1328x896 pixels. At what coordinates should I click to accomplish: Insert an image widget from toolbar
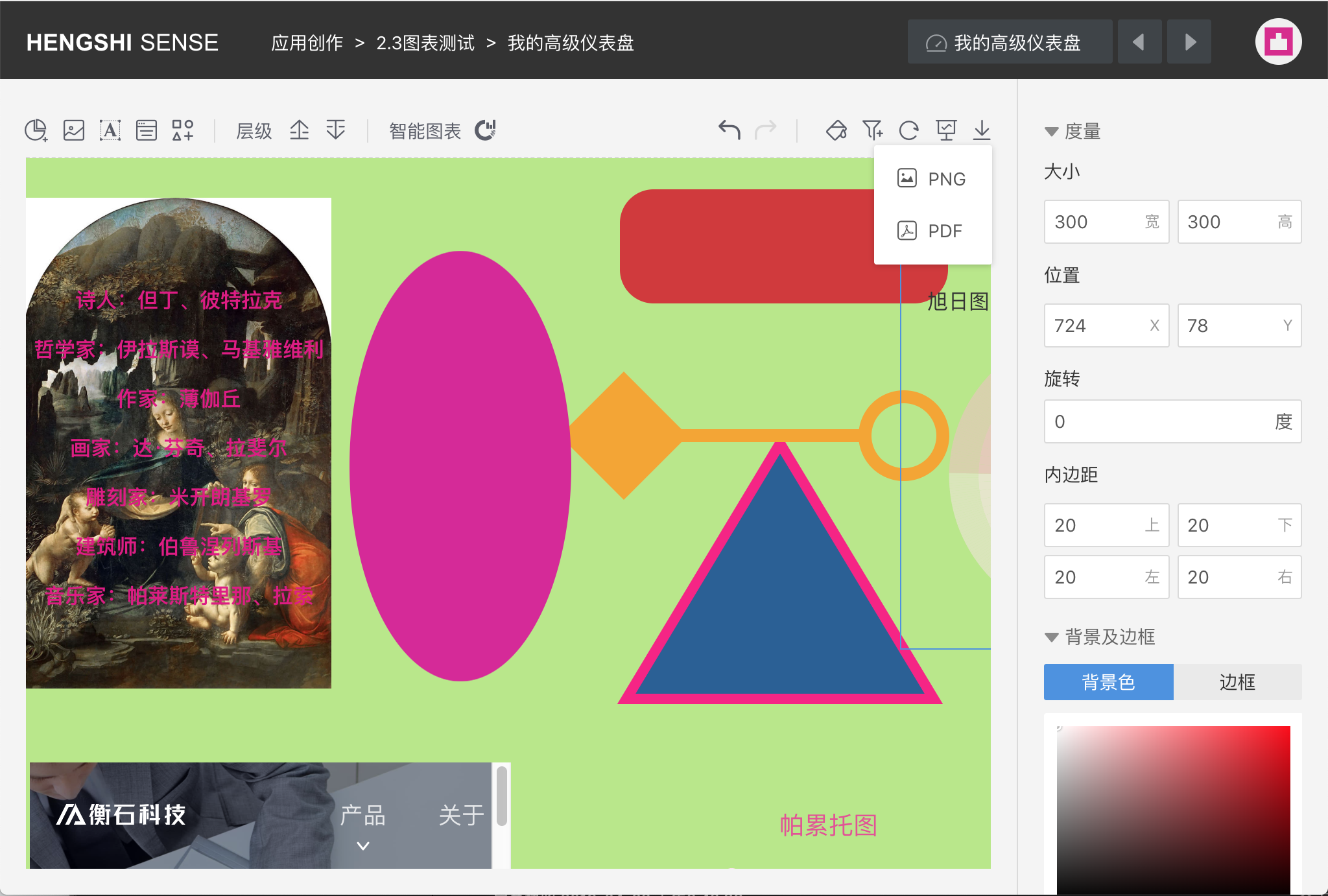[73, 130]
